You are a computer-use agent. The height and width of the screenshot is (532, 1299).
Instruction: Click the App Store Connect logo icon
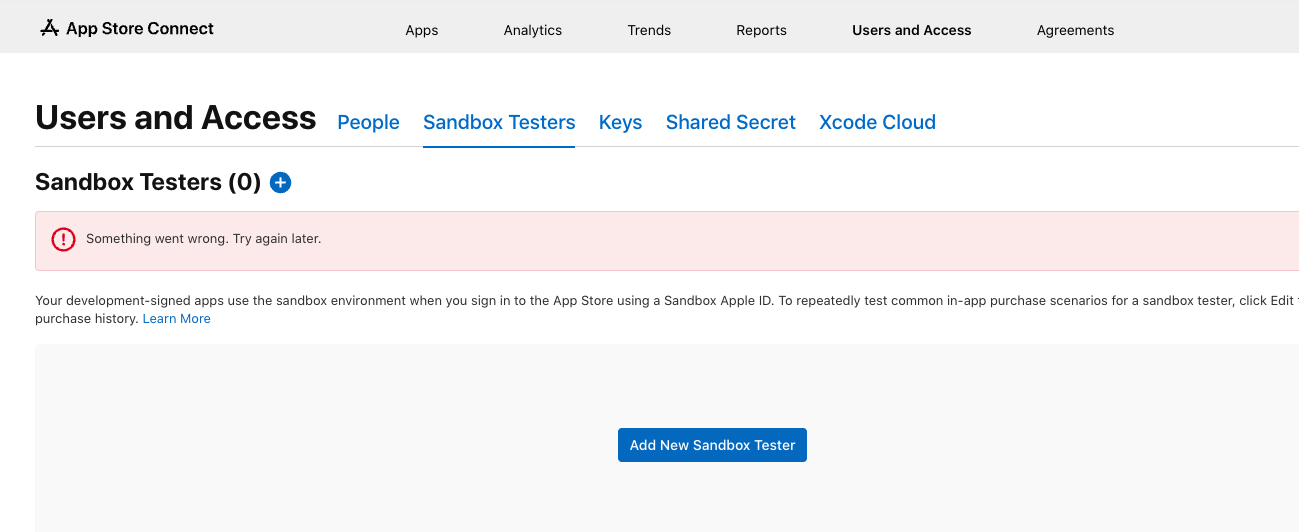point(50,29)
